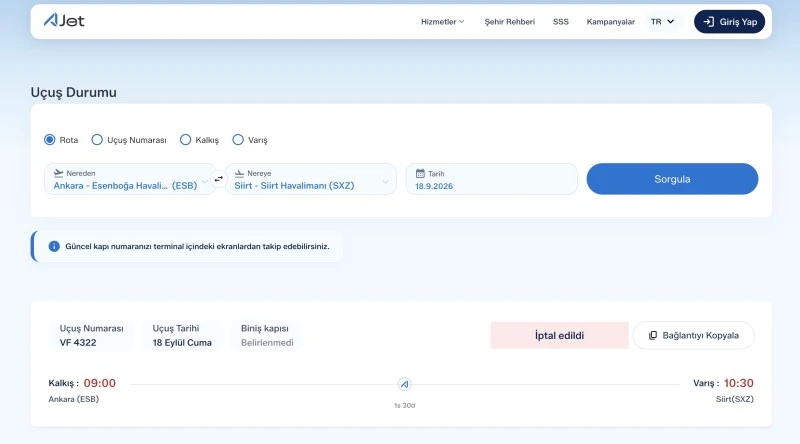Choose the Varış radio button
Screen dimensions: 800x444
[238, 140]
